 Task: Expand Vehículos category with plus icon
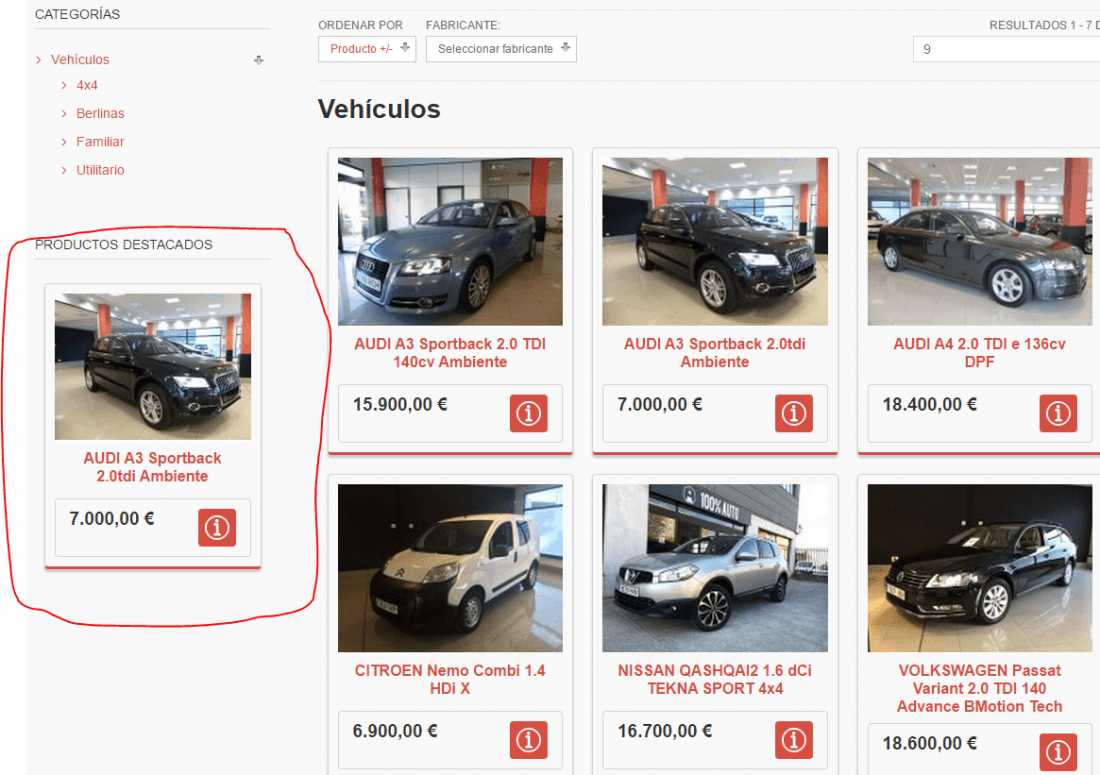[x=259, y=60]
